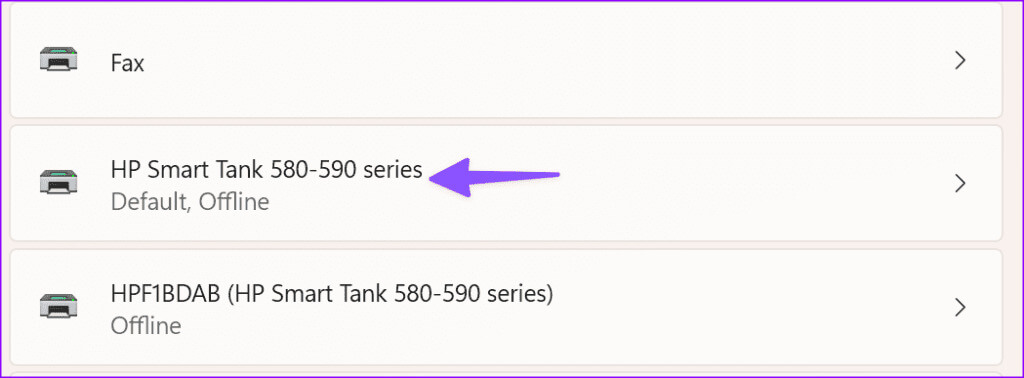Click the gap between Fax and HP cards

(x=505, y=121)
